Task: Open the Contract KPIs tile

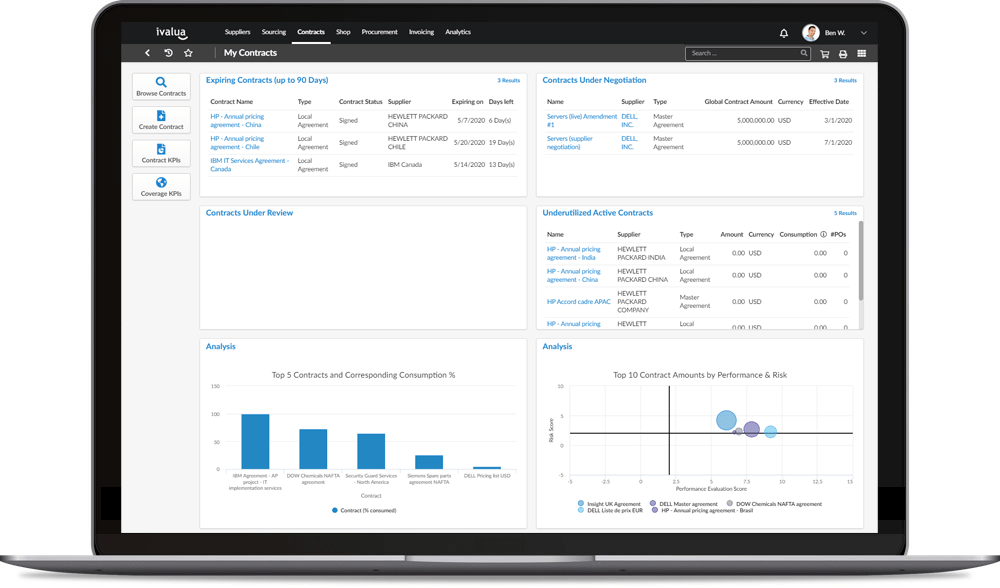Action: [161, 154]
